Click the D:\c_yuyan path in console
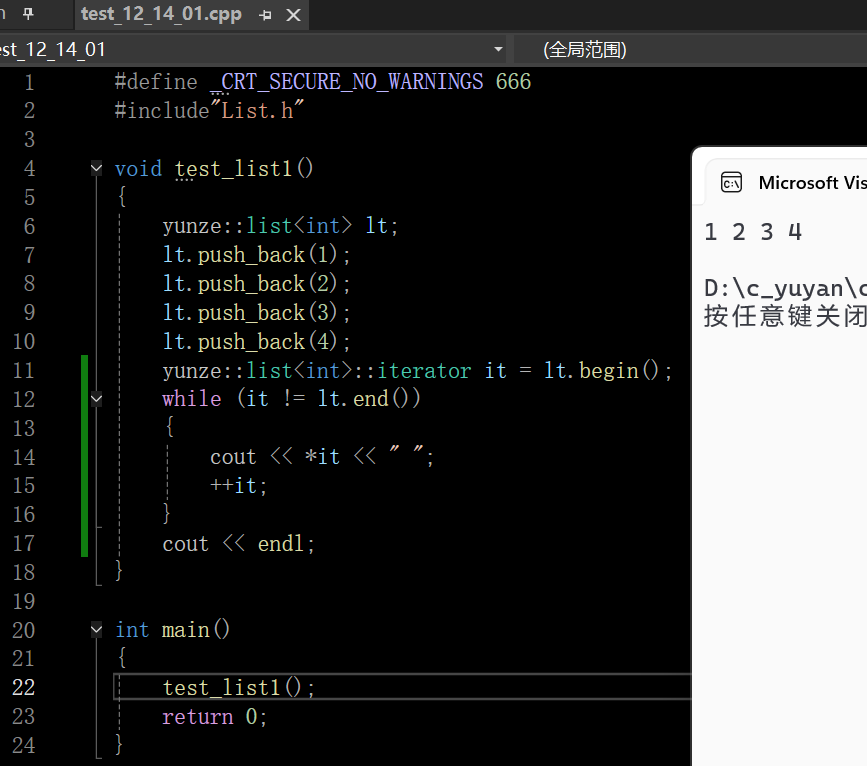This screenshot has height=766, width=867. tap(785, 288)
